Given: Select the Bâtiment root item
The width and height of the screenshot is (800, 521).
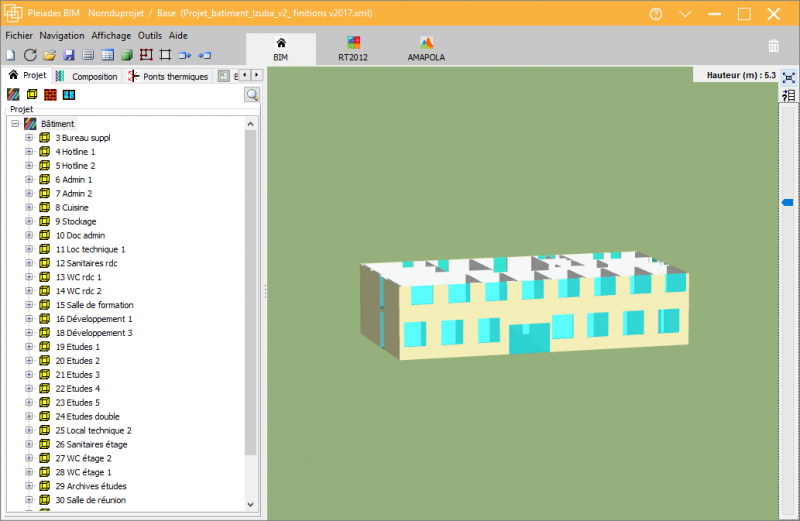Looking at the screenshot, I should (x=58, y=123).
